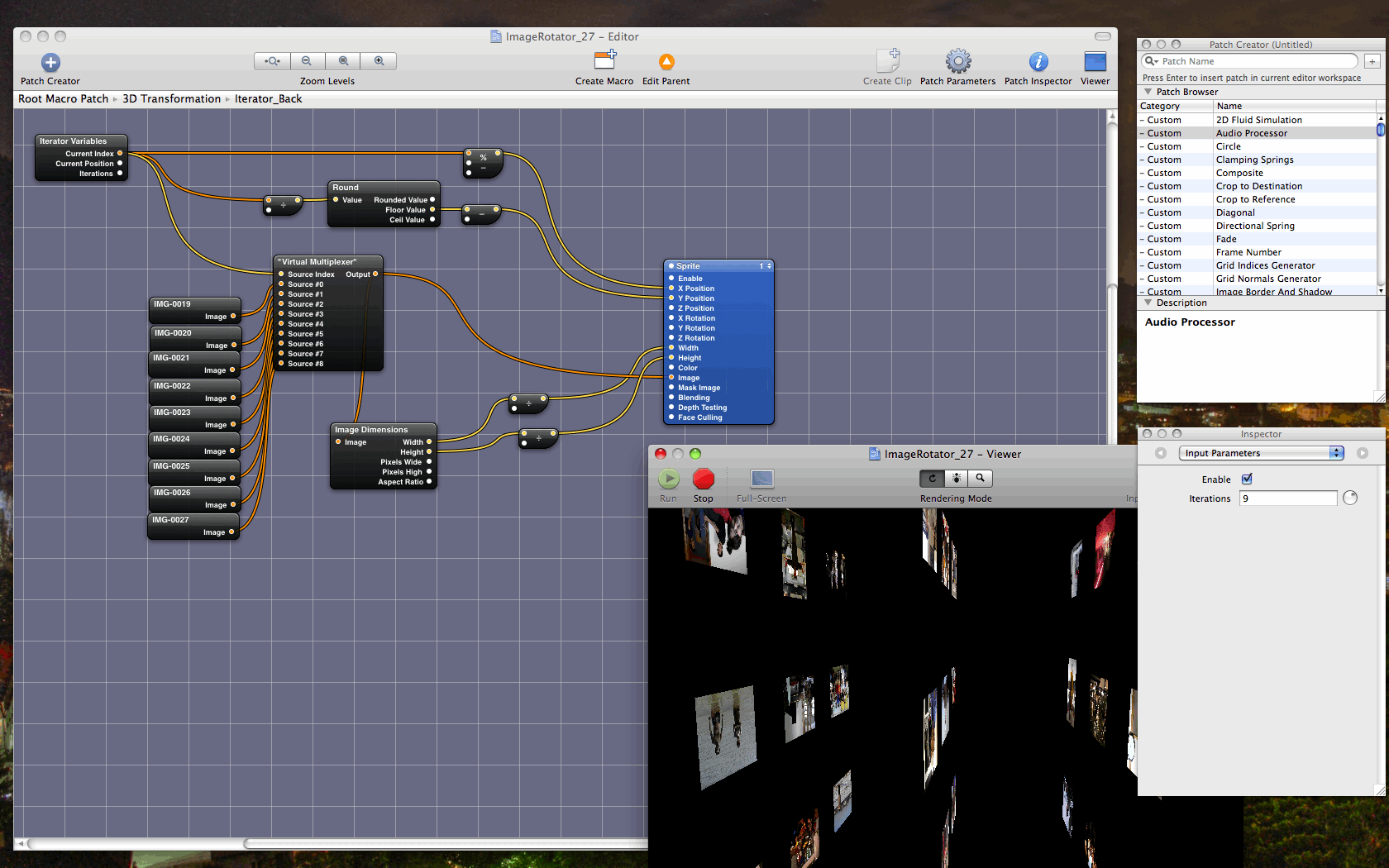Click the Patch Browser vertical scrollbar
Image resolution: width=1389 pixels, height=868 pixels.
1381,204
